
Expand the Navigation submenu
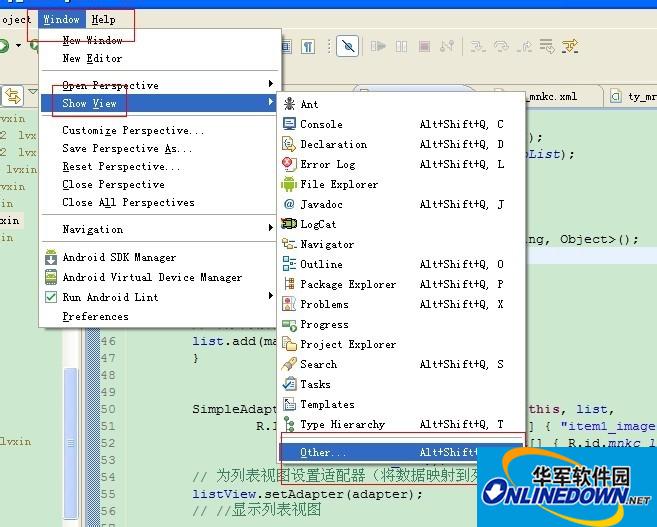point(159,229)
